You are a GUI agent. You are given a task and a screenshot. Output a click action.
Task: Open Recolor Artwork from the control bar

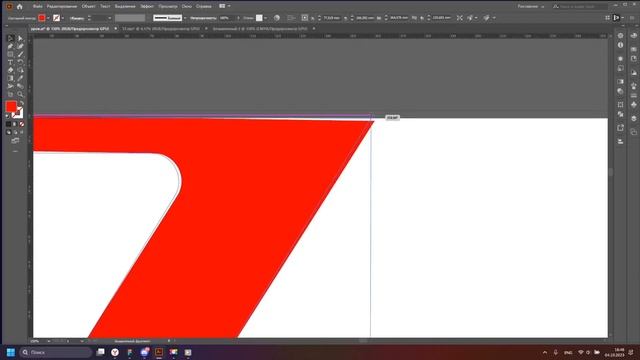277,18
